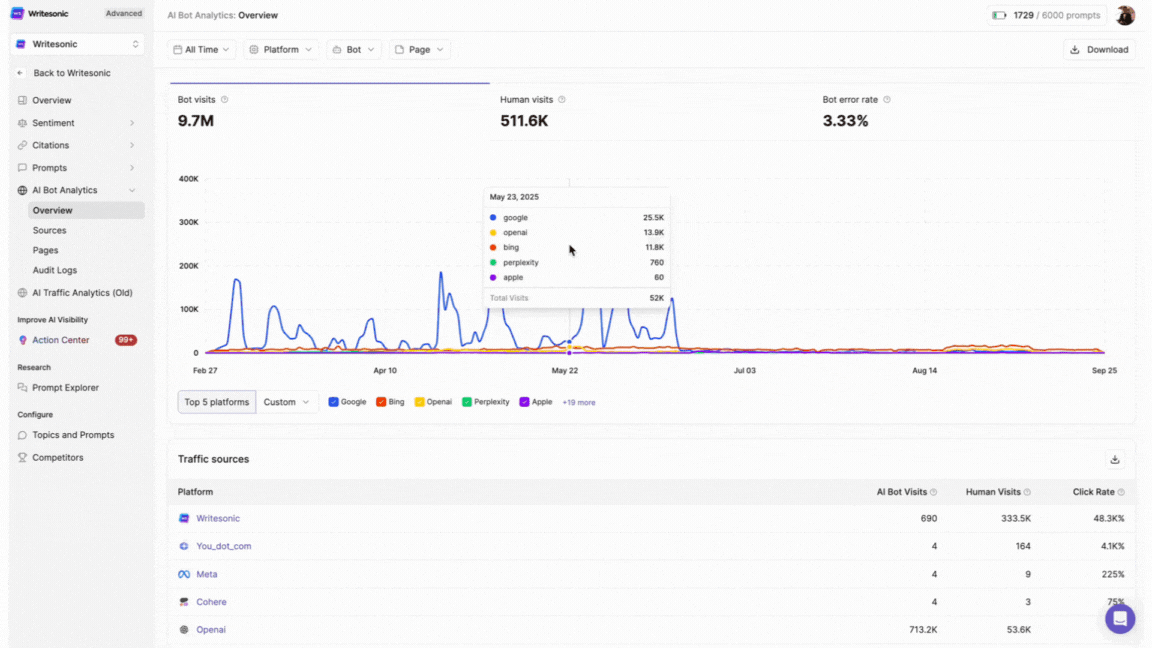Uncheck the Google platform checkbox
1152x648 pixels.
tap(334, 402)
